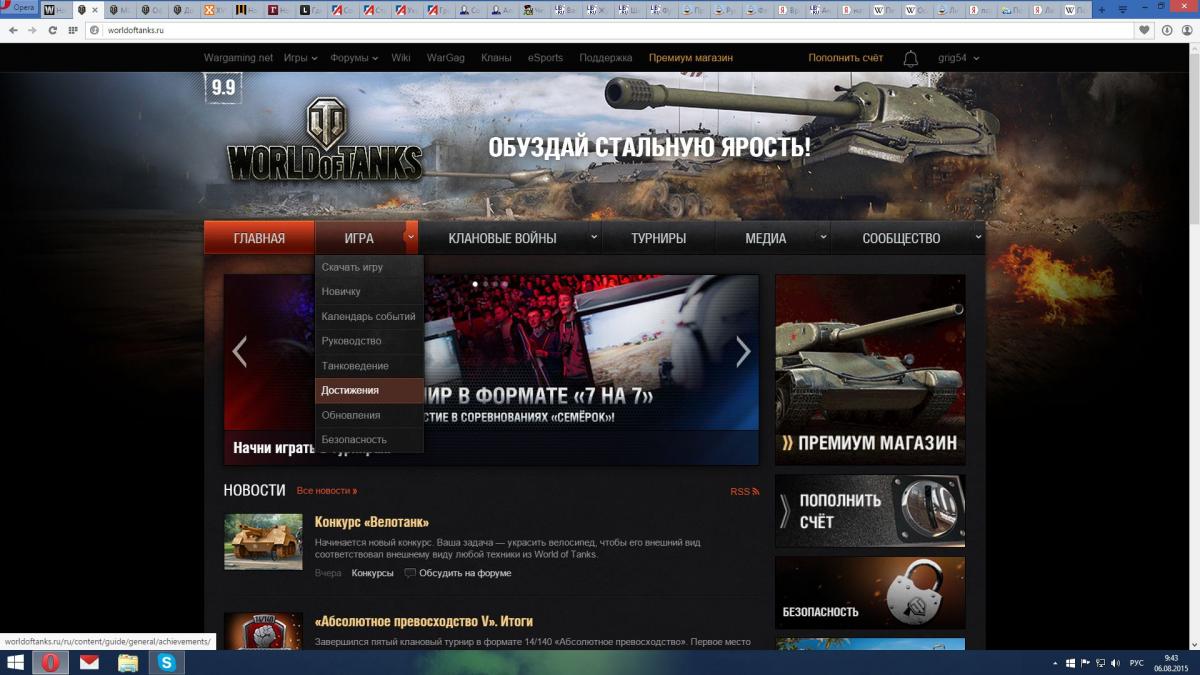The height and width of the screenshot is (675, 1200).
Task: Open the Opera menu button
Action: point(20,8)
